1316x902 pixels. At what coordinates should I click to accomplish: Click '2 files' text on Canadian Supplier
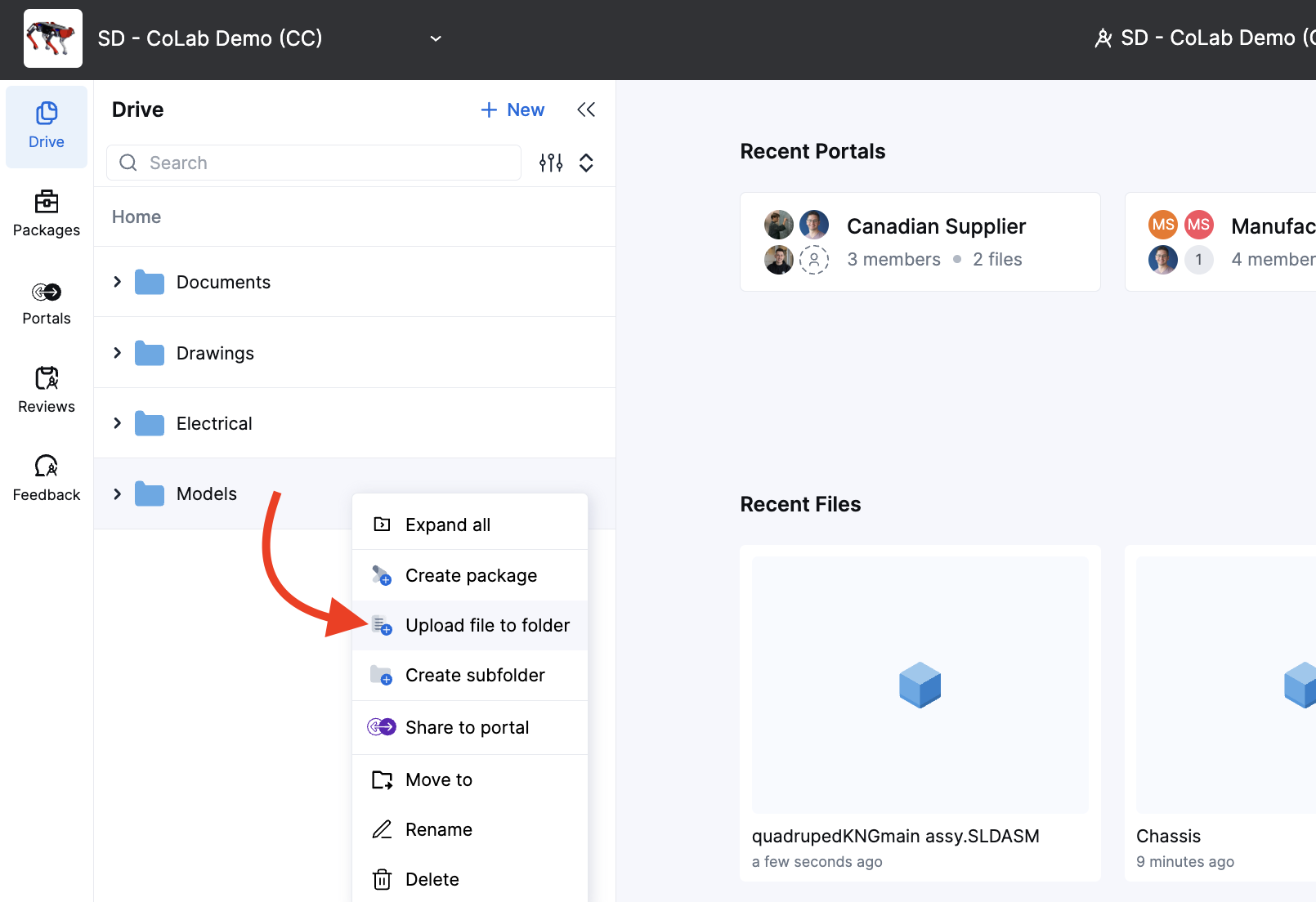(998, 259)
